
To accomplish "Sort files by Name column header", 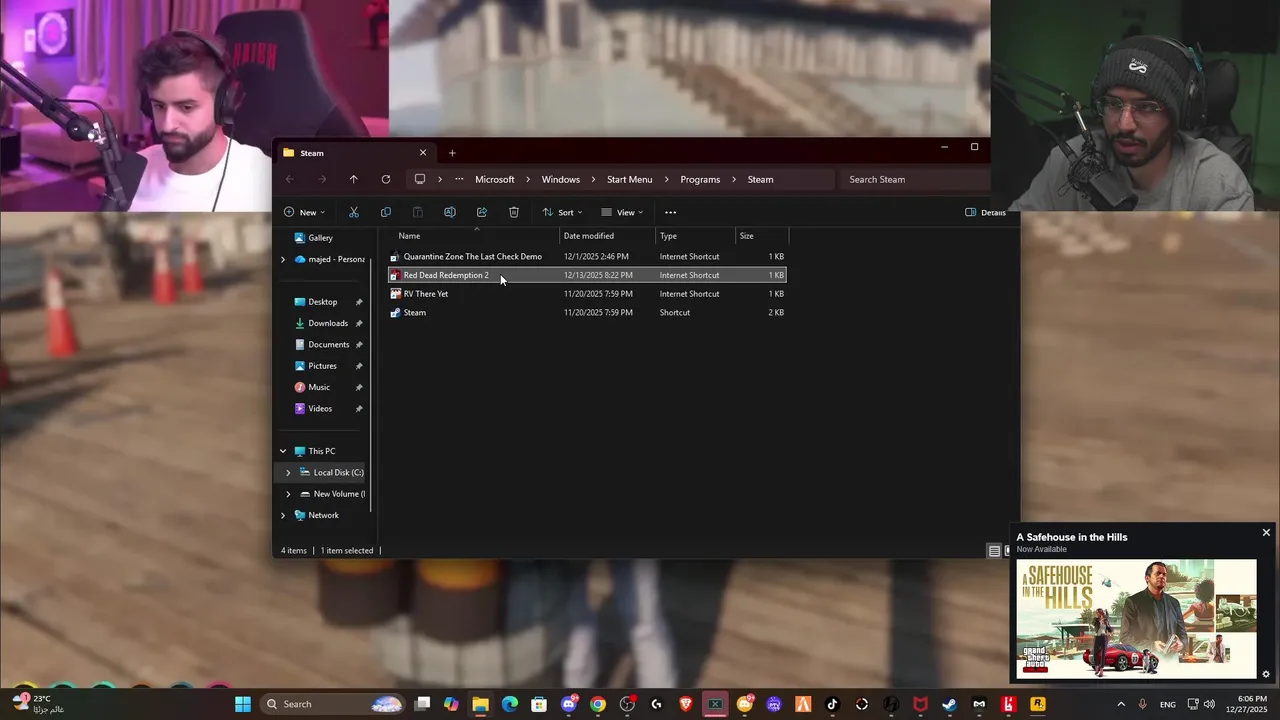I will tap(474, 236).
